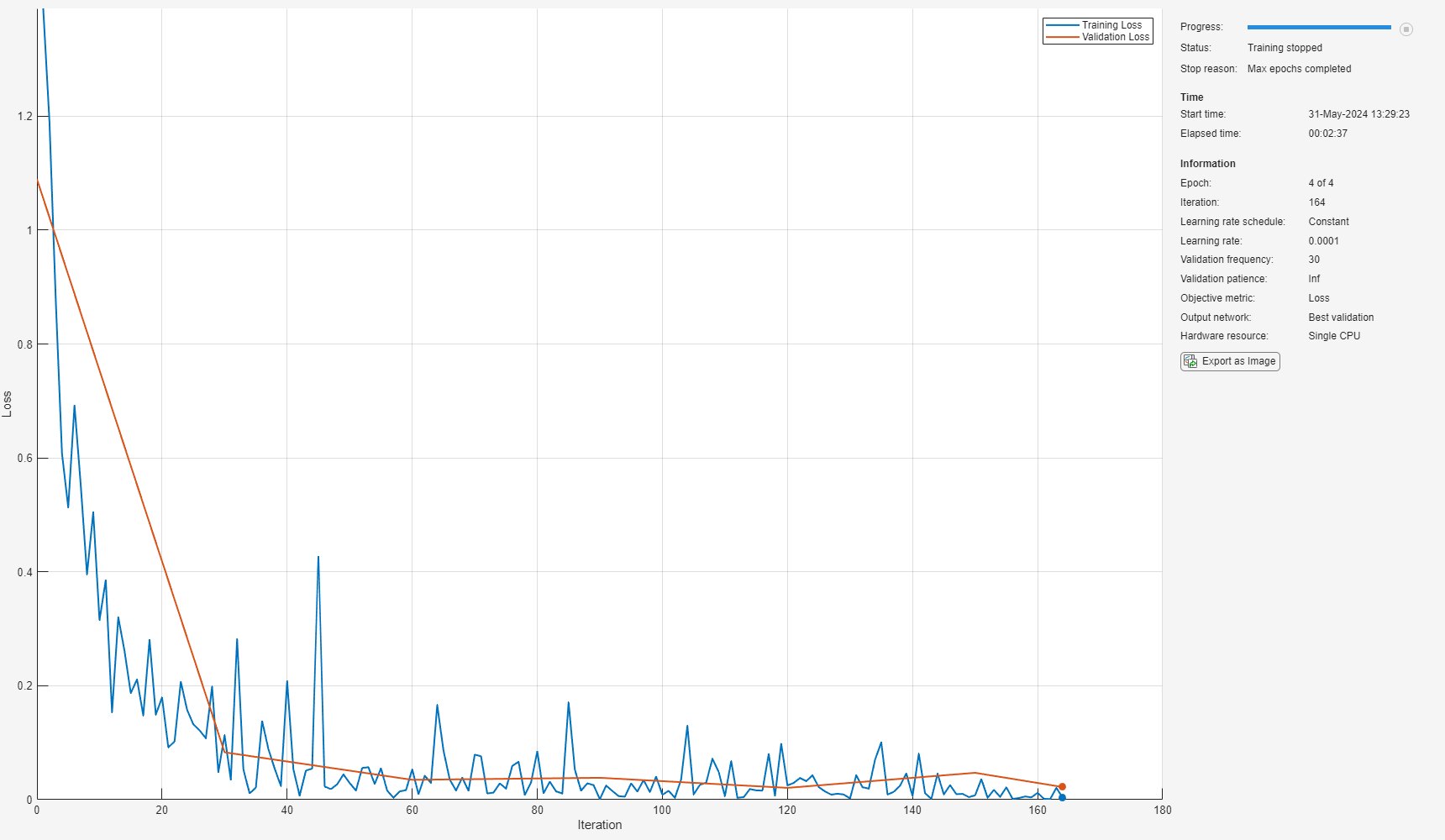Click the Elapsed time value 00:02:37

(1327, 134)
